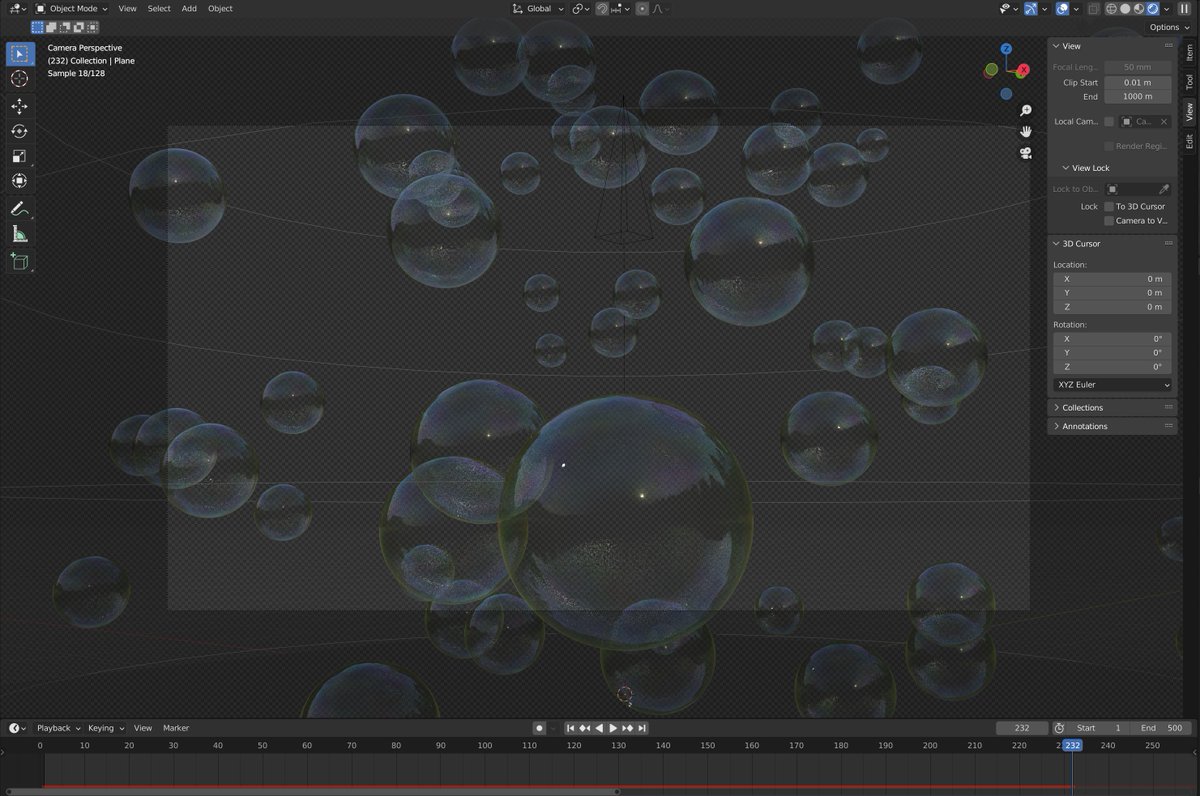The height and width of the screenshot is (796, 1200).
Task: Pick the Measure tool
Action: (20, 233)
